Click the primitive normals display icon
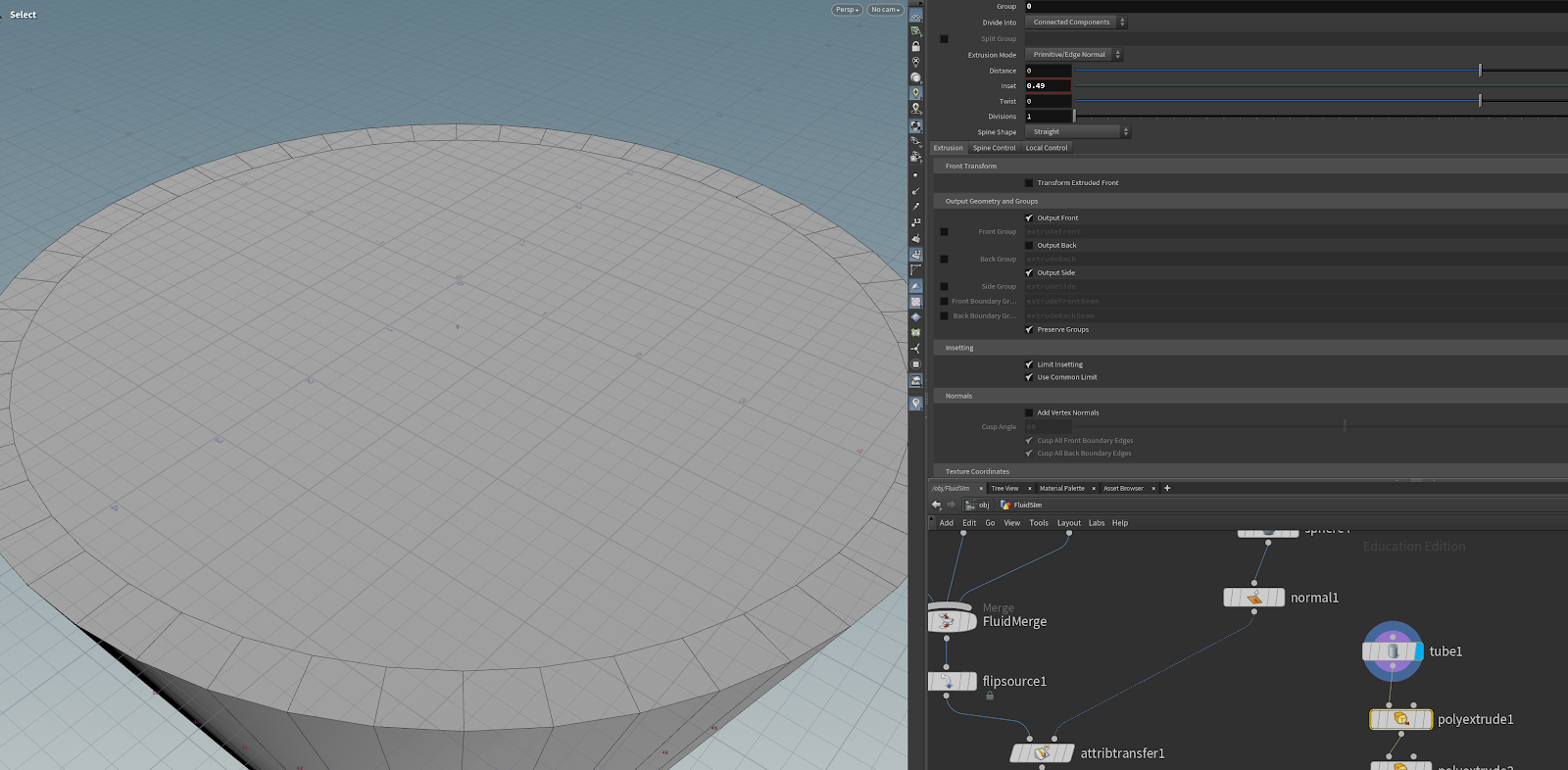The width and height of the screenshot is (1568, 770). tap(916, 238)
